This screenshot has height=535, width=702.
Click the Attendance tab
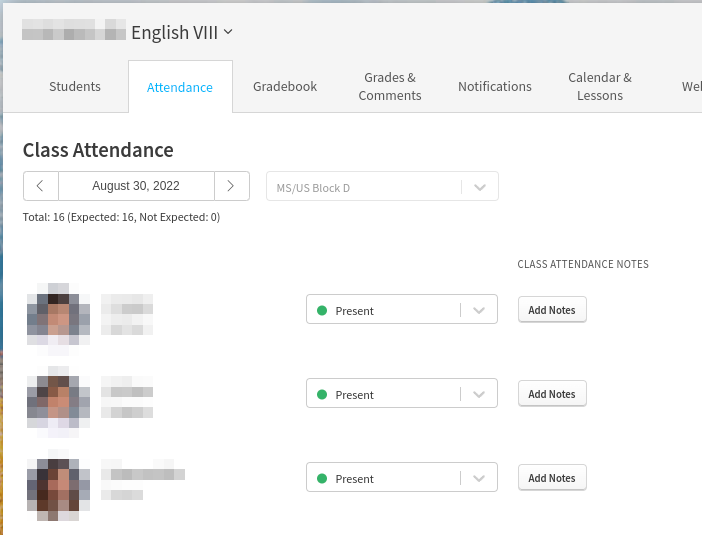click(180, 88)
